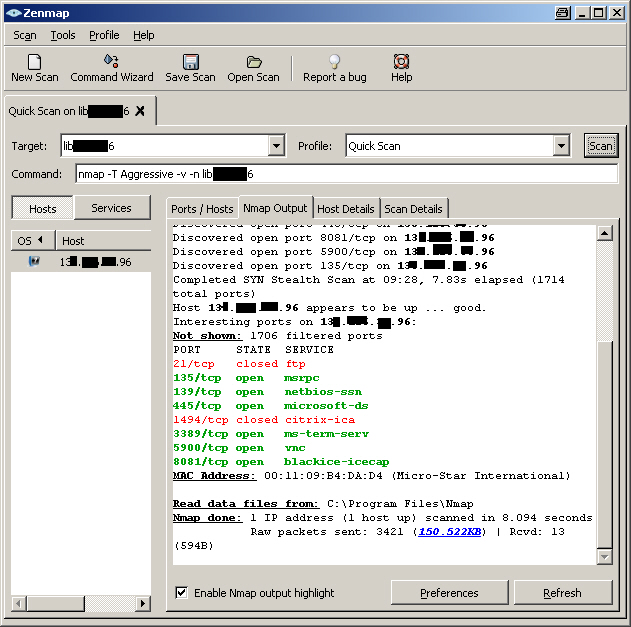Expand the Profile dropdown arrow
The height and width of the screenshot is (627, 631).
(561, 146)
